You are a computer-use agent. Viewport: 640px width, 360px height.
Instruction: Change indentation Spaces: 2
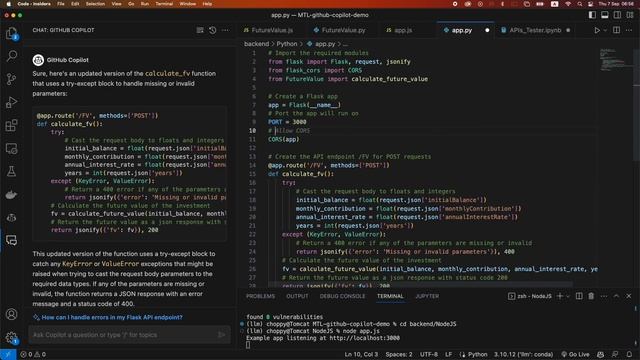[398, 354]
